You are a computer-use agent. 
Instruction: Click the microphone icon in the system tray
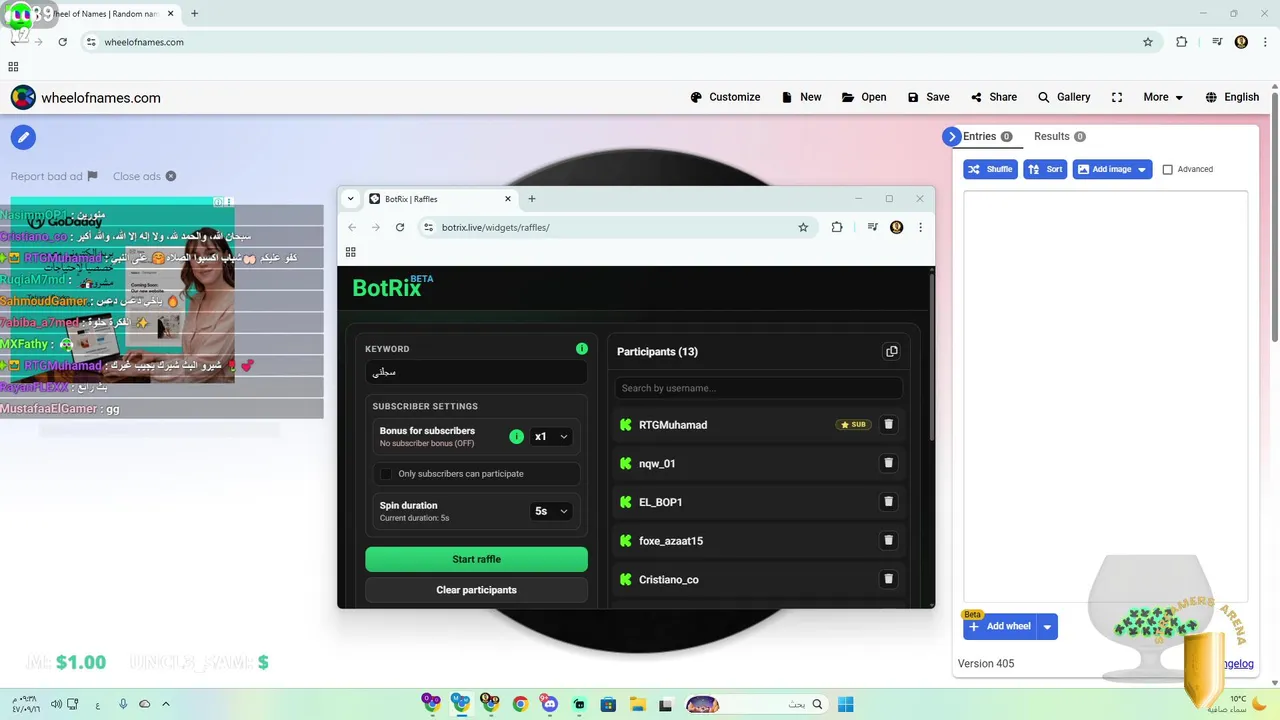coord(123,704)
